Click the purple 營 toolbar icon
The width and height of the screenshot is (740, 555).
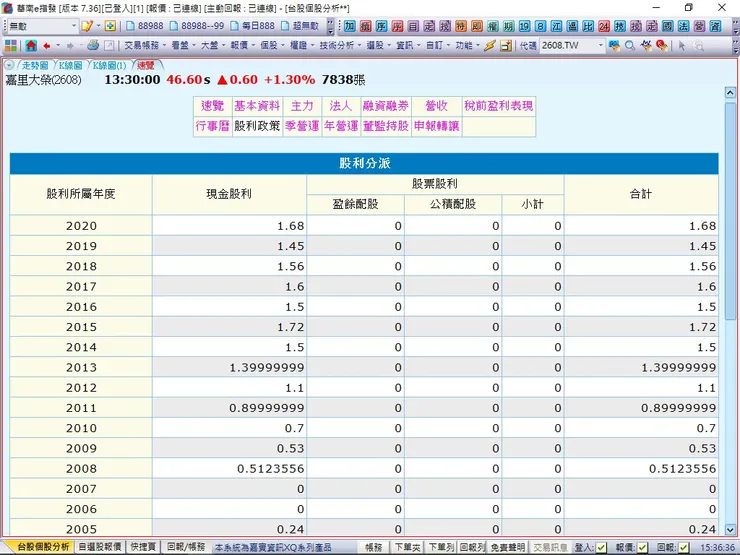coord(699,26)
